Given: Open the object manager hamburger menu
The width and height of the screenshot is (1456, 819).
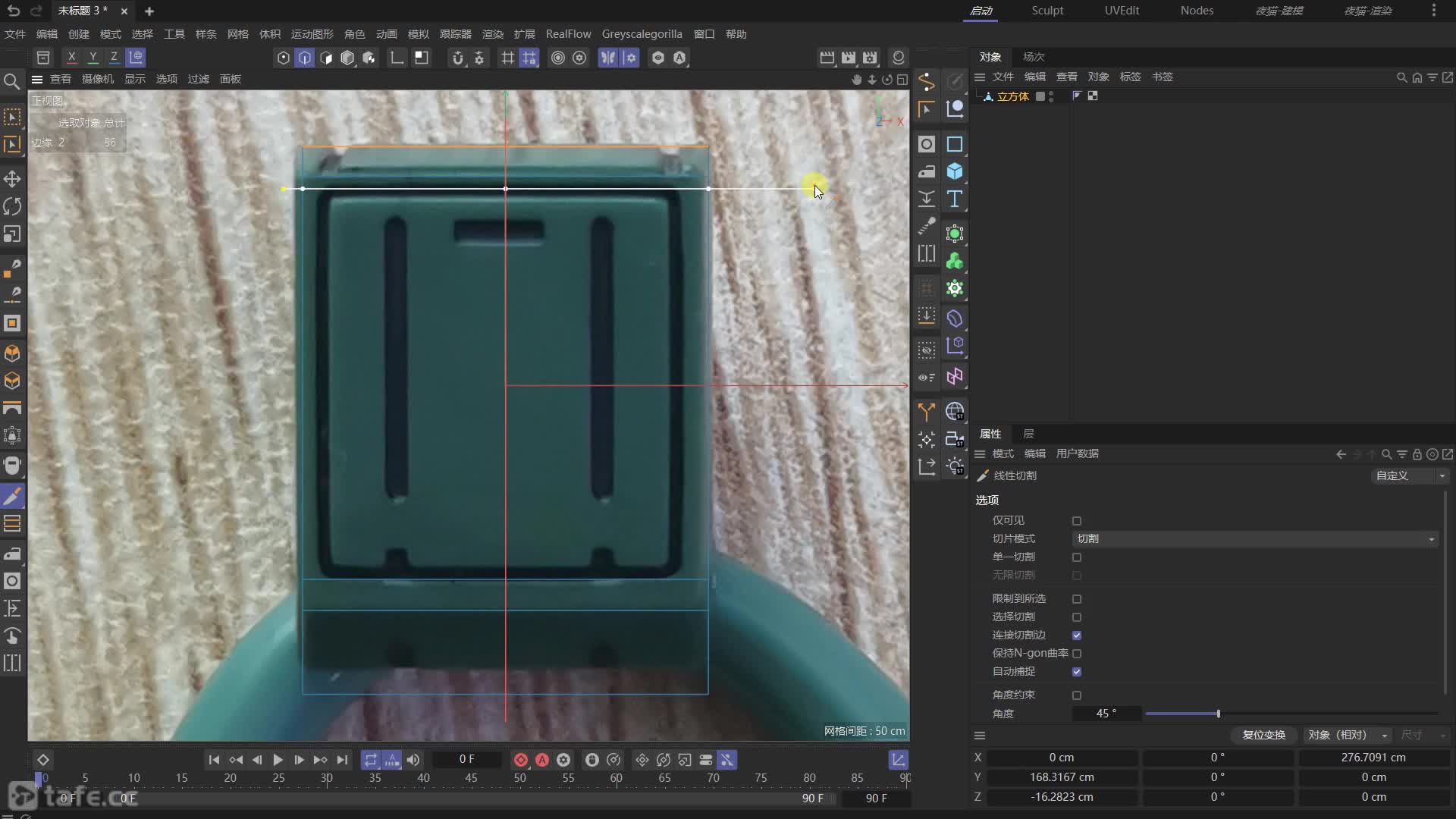Looking at the screenshot, I should pyautogui.click(x=980, y=77).
